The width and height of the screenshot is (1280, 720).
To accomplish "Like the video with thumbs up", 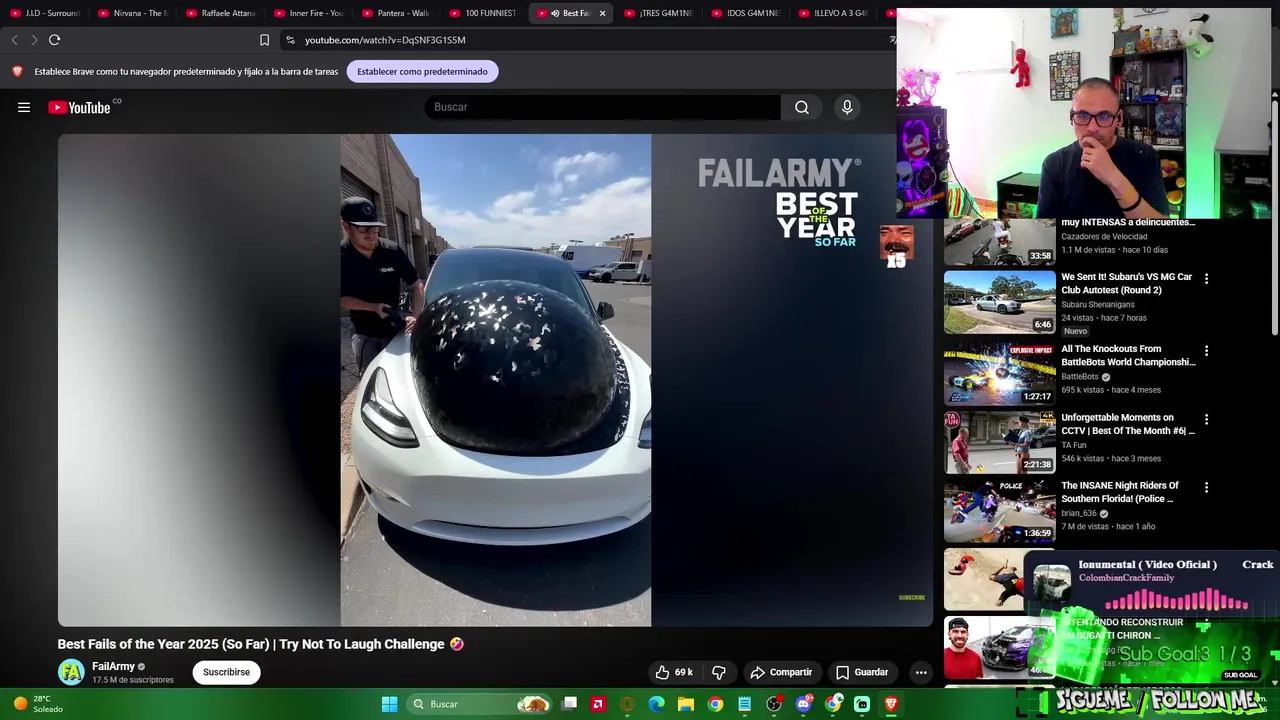I will click(673, 672).
